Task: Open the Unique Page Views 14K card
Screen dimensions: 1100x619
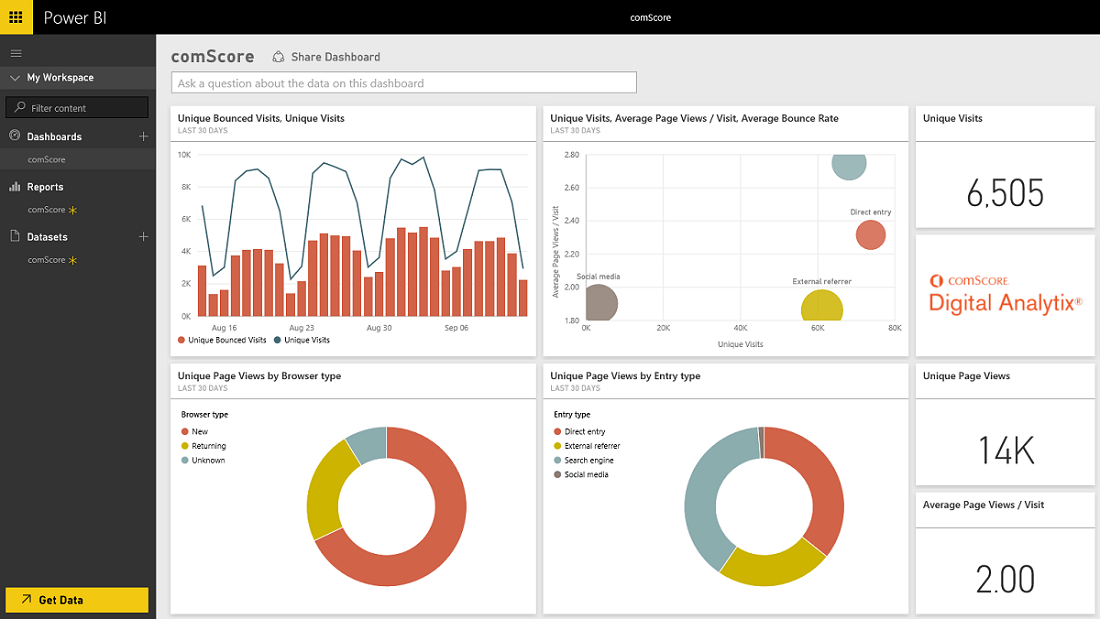Action: coord(1005,424)
